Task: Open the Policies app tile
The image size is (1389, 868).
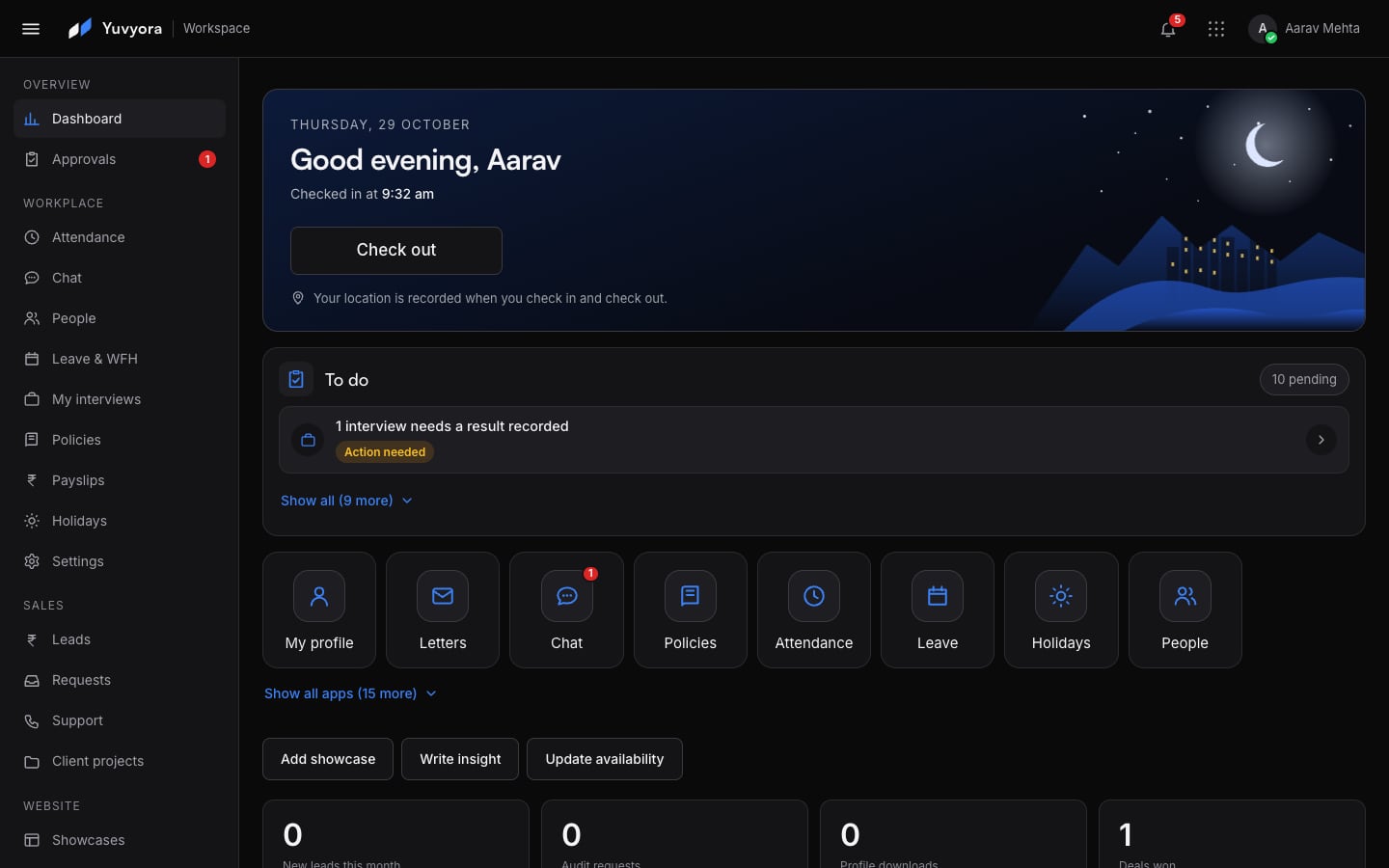Action: click(691, 610)
